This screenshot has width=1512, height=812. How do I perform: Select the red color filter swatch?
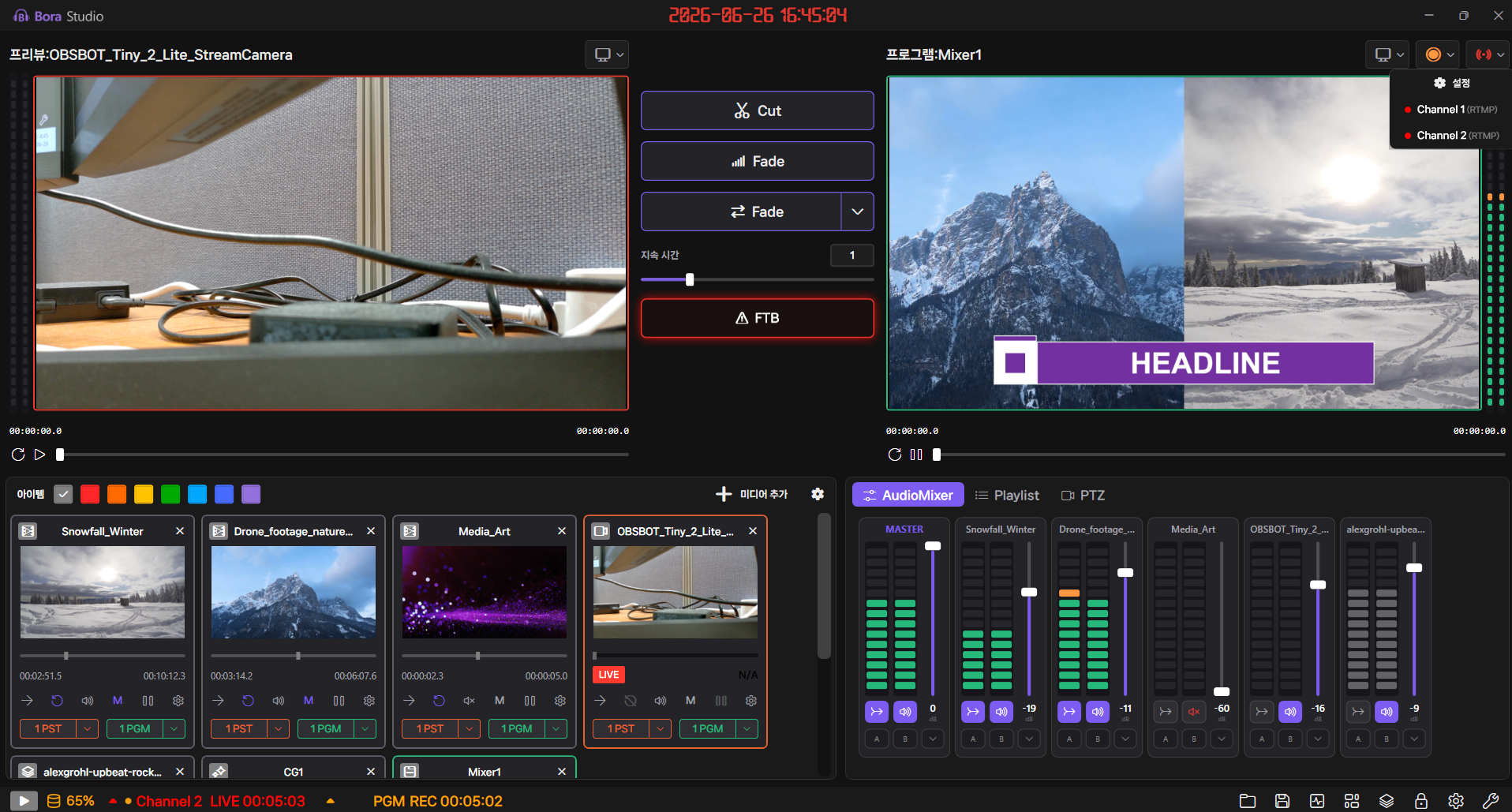point(90,494)
